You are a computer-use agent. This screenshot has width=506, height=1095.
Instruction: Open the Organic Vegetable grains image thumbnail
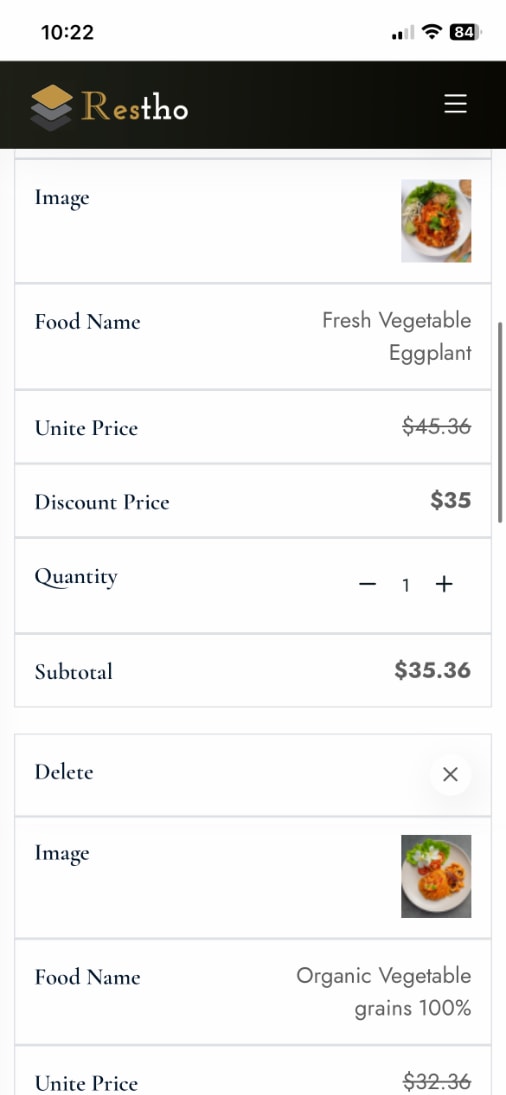(x=436, y=876)
